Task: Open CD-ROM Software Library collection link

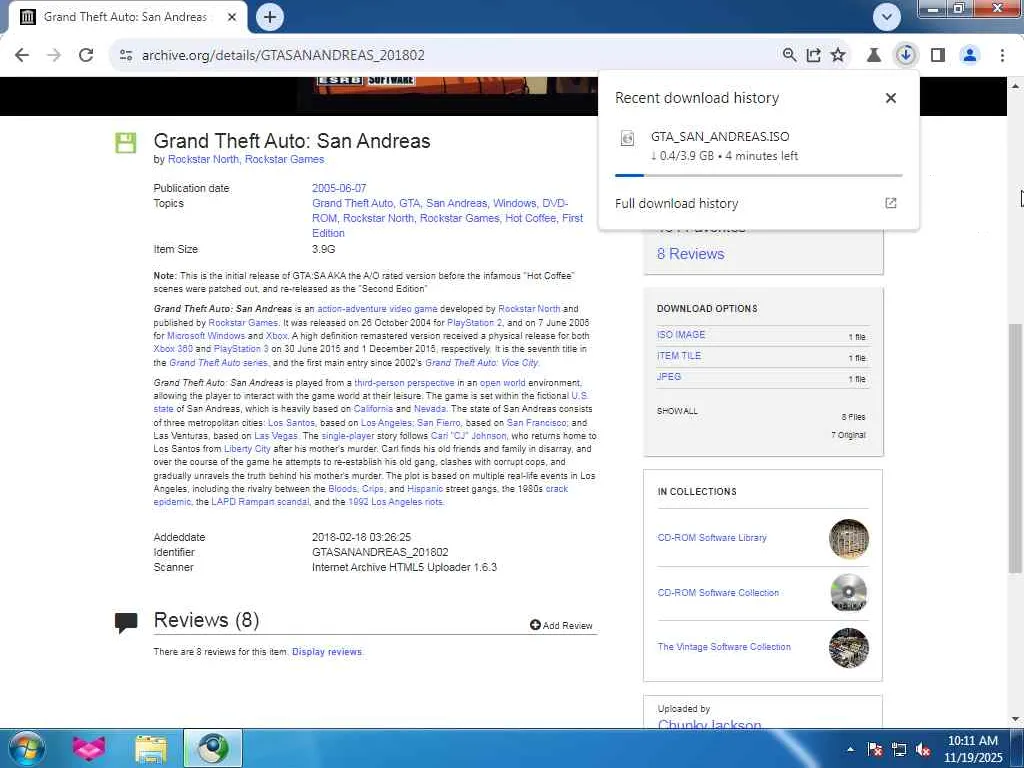Action: (x=712, y=538)
